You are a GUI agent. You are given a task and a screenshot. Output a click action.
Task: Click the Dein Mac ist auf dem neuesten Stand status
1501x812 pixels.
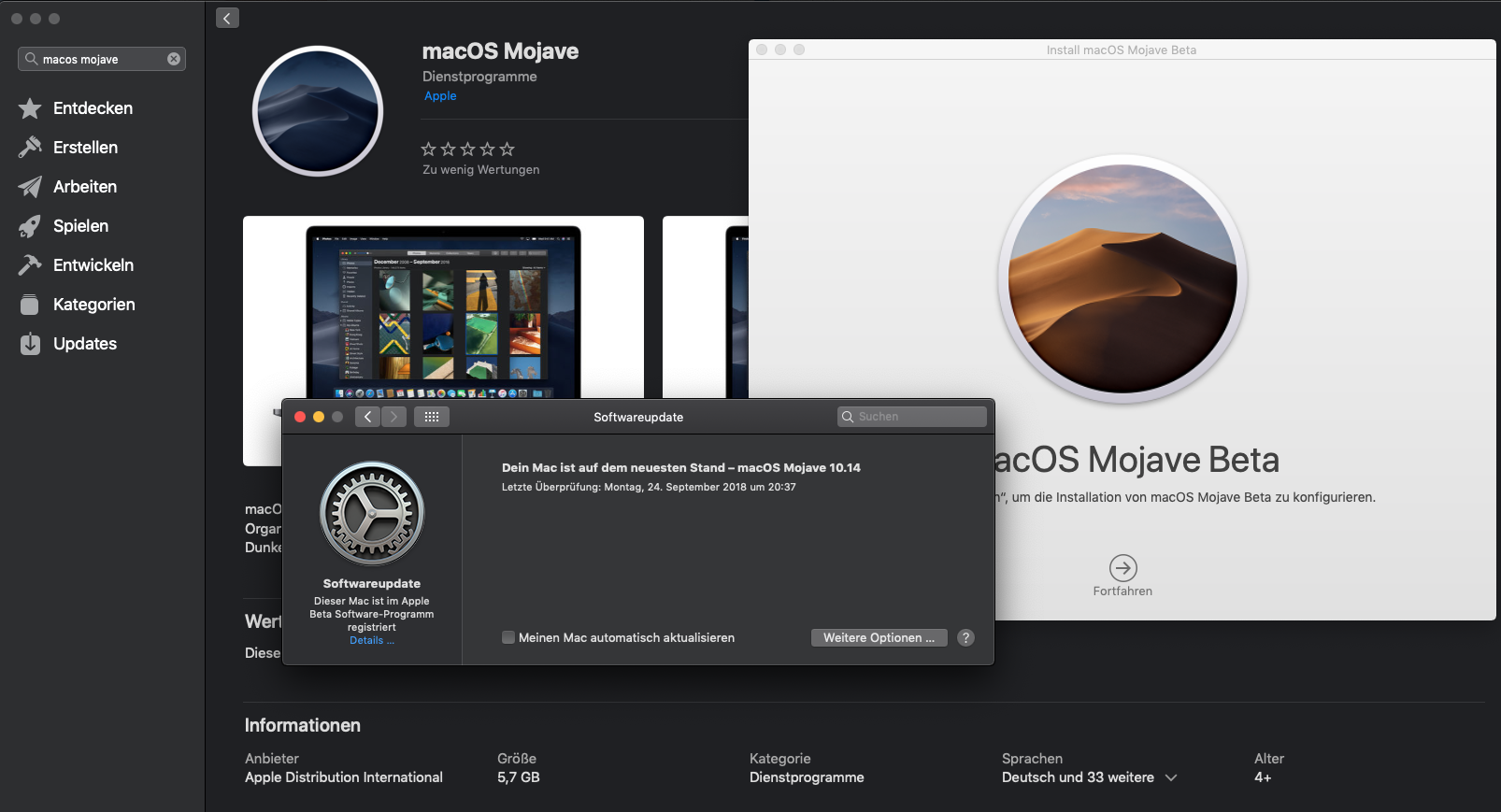(681, 468)
